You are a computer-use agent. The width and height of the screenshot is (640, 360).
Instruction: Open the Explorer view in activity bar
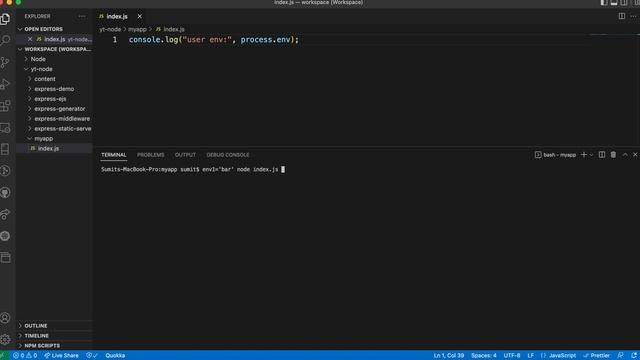click(x=5, y=19)
